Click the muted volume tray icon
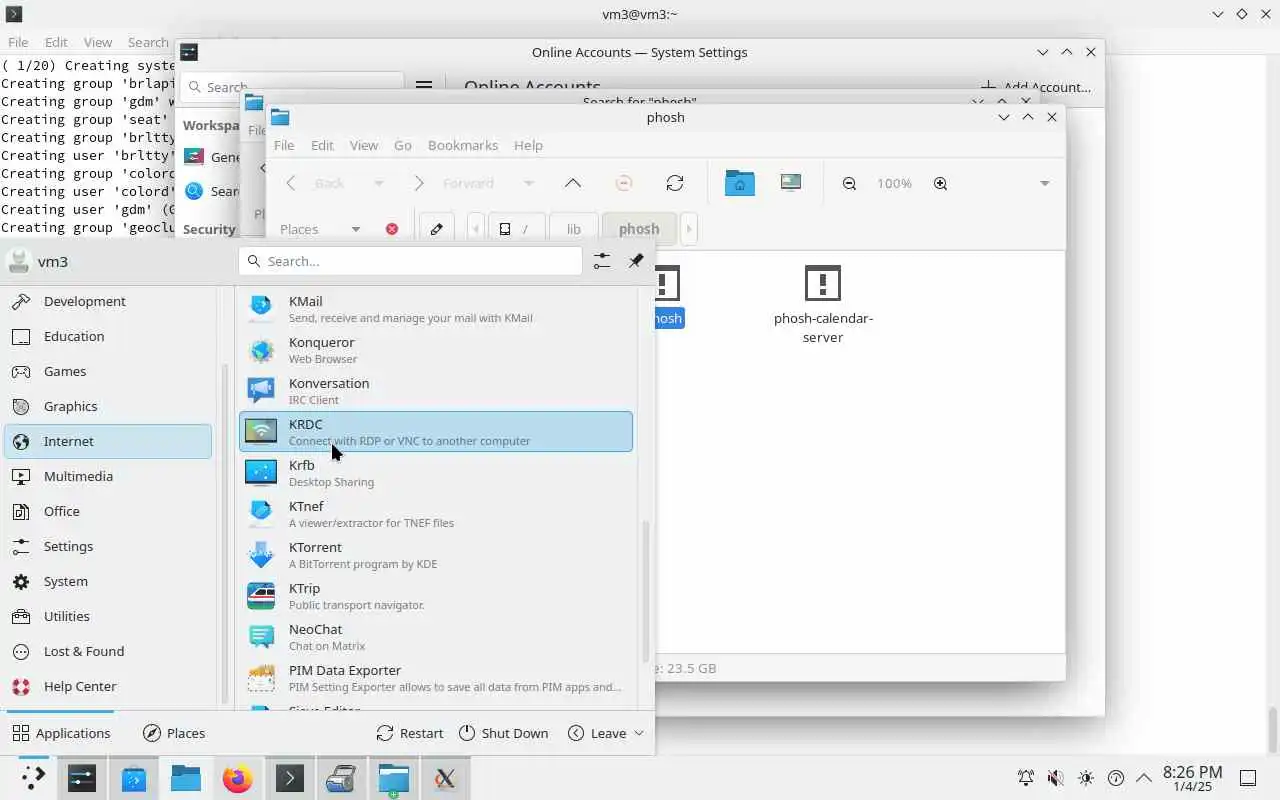Screen dimensions: 1280x800 click(x=1055, y=778)
